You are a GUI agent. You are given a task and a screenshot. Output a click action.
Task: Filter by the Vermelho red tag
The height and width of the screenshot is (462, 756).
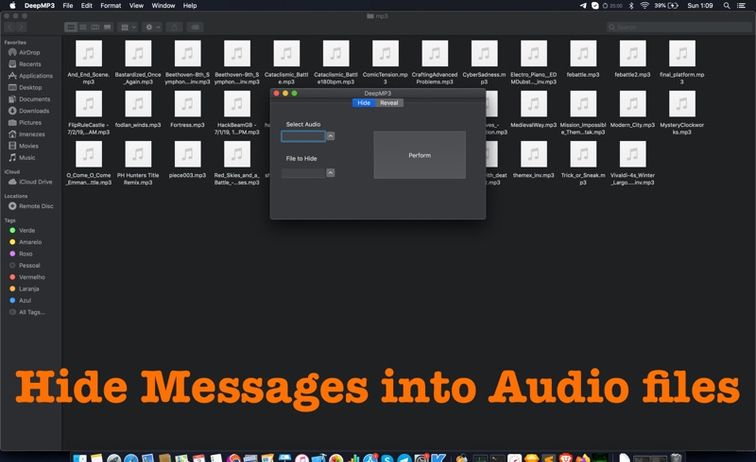point(32,276)
